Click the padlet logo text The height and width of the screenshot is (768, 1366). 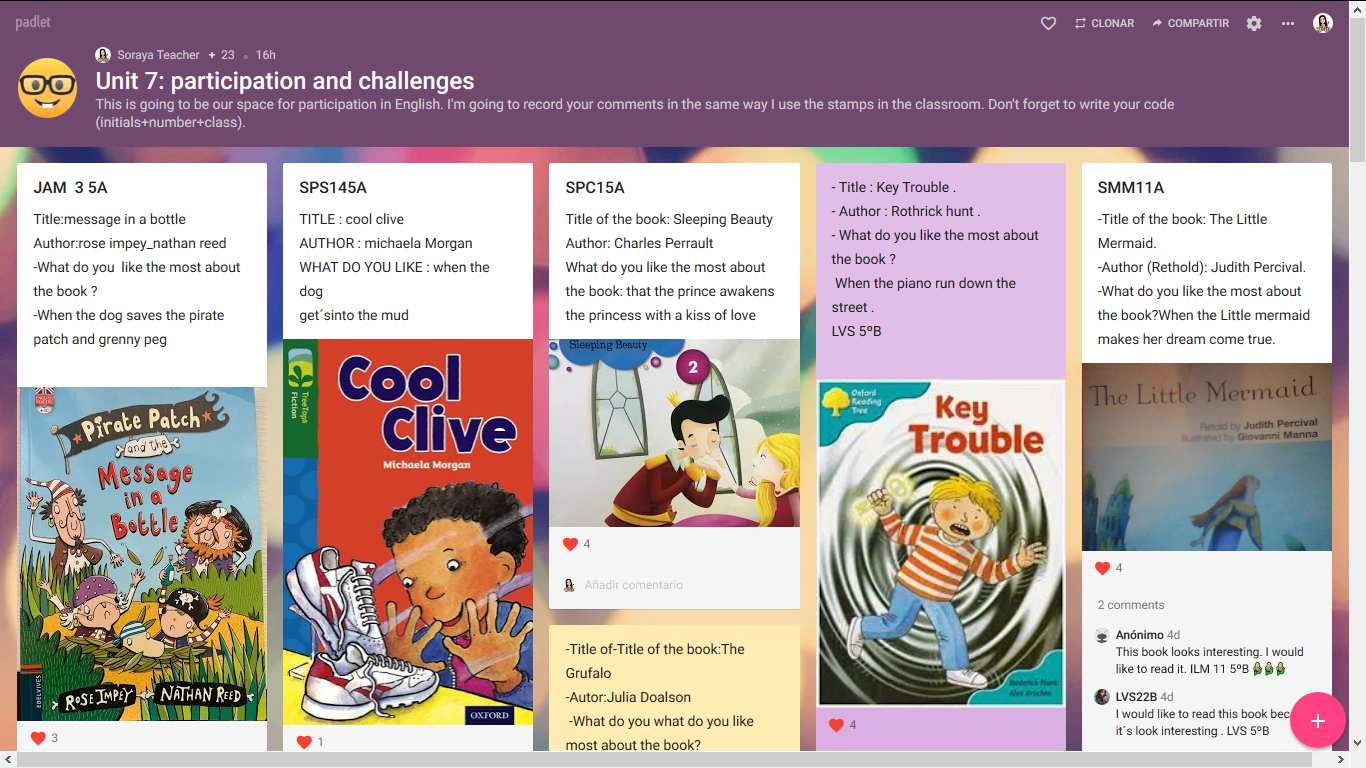[33, 22]
